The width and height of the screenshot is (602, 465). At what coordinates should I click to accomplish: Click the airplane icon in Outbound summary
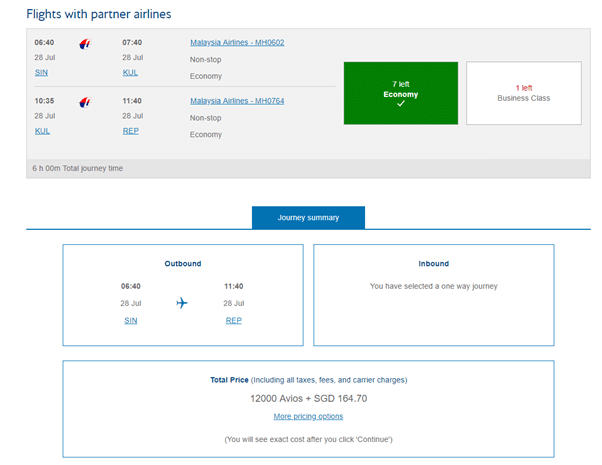(182, 303)
